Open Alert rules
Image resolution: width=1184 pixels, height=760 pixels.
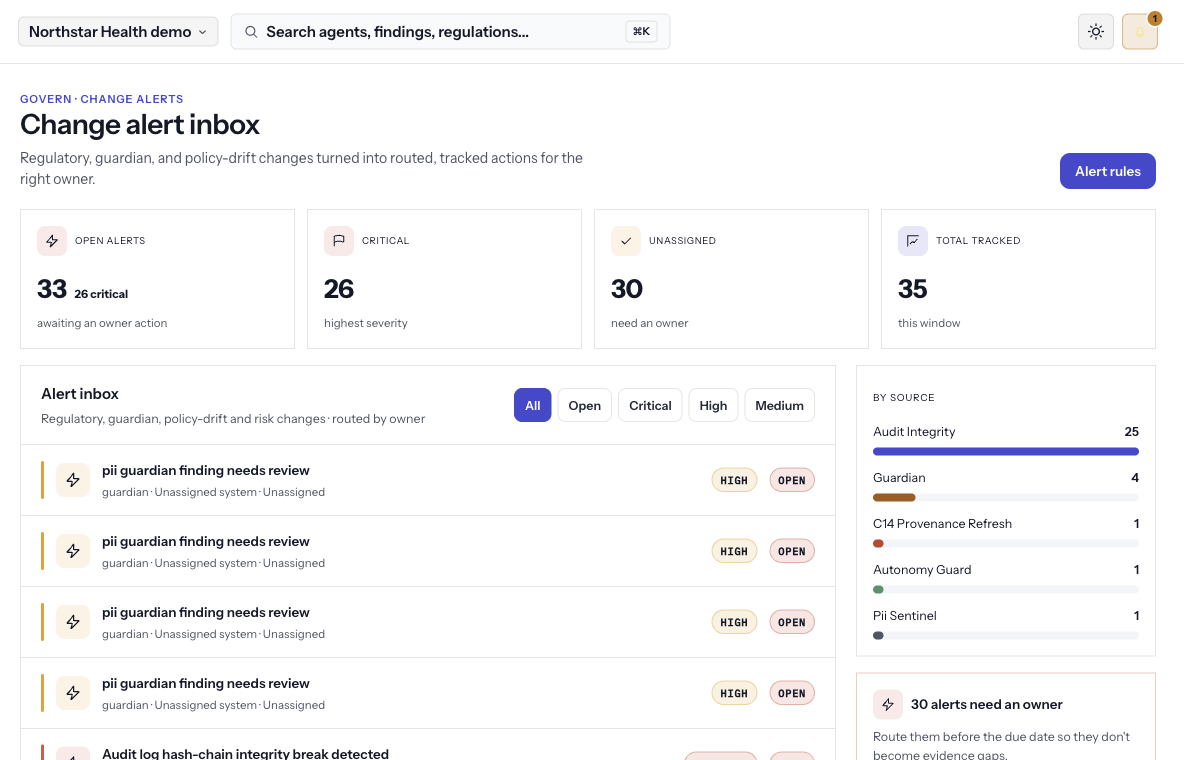coord(1108,171)
